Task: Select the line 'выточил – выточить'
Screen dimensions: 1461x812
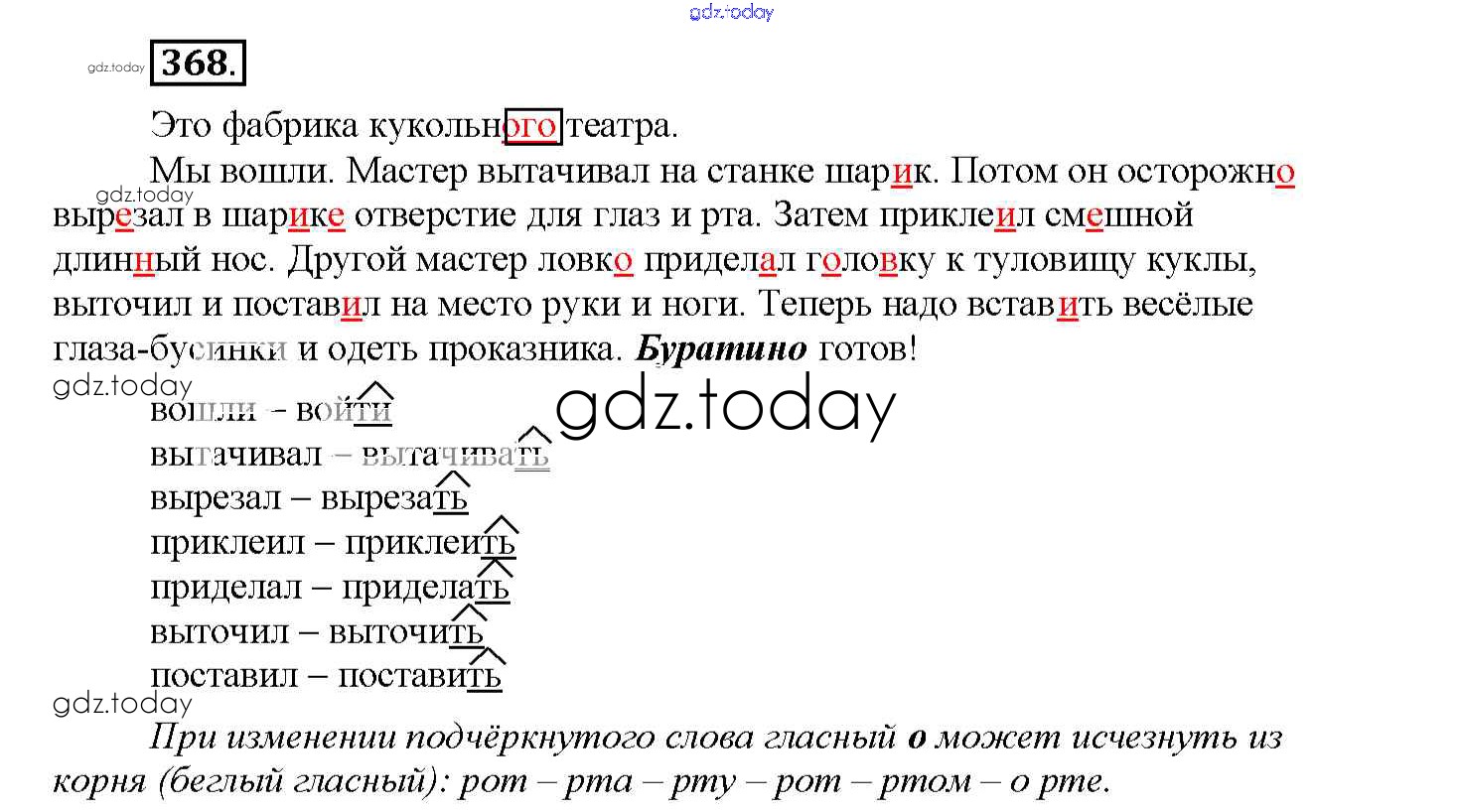Action: pos(316,631)
